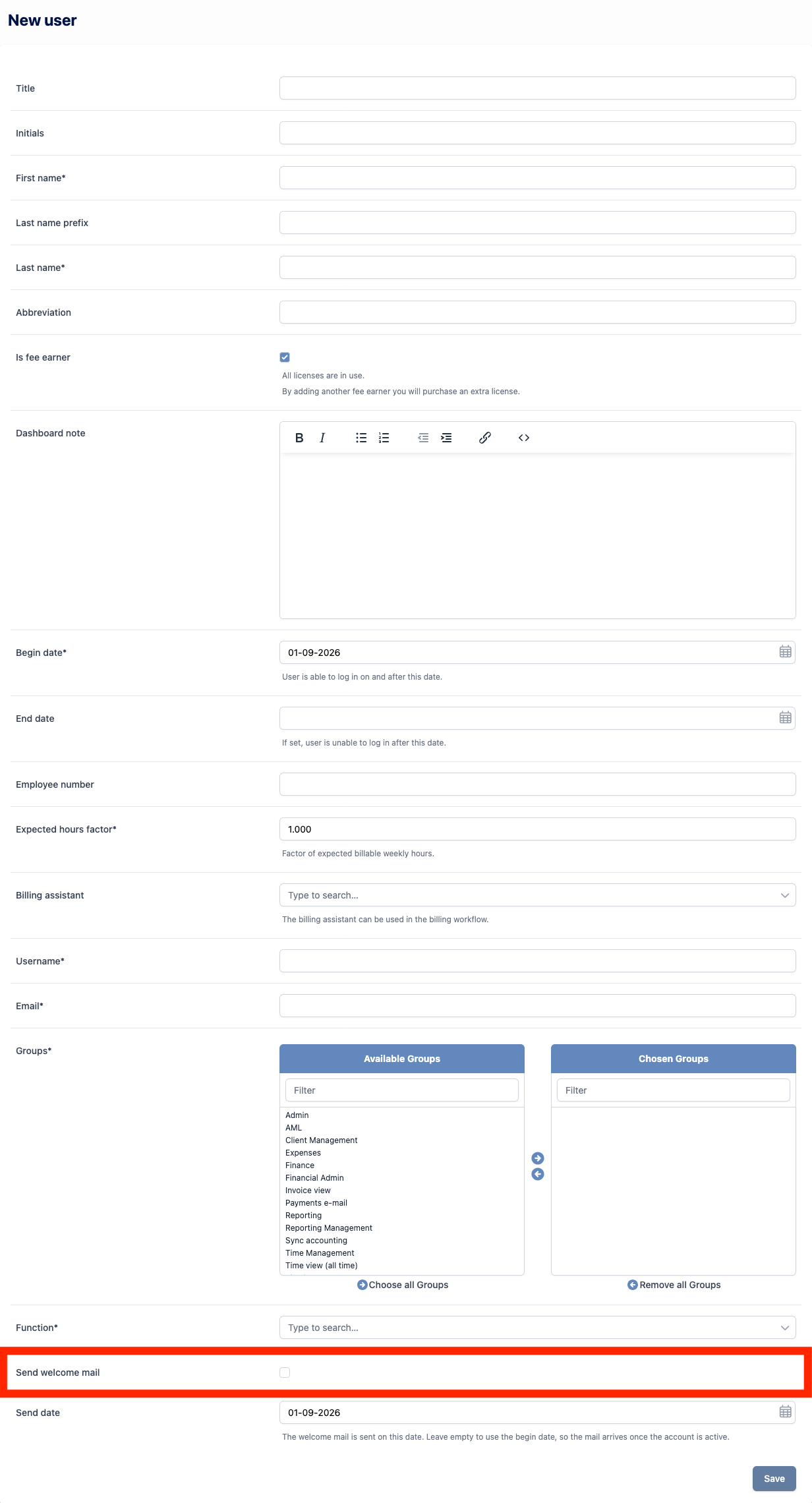
Task: Focus the Title input field
Action: pos(538,88)
